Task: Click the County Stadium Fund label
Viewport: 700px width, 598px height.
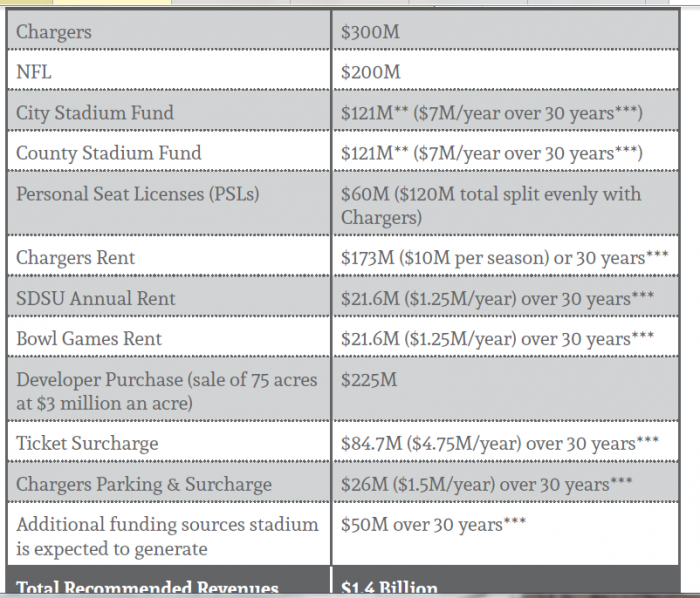Action: [108, 153]
